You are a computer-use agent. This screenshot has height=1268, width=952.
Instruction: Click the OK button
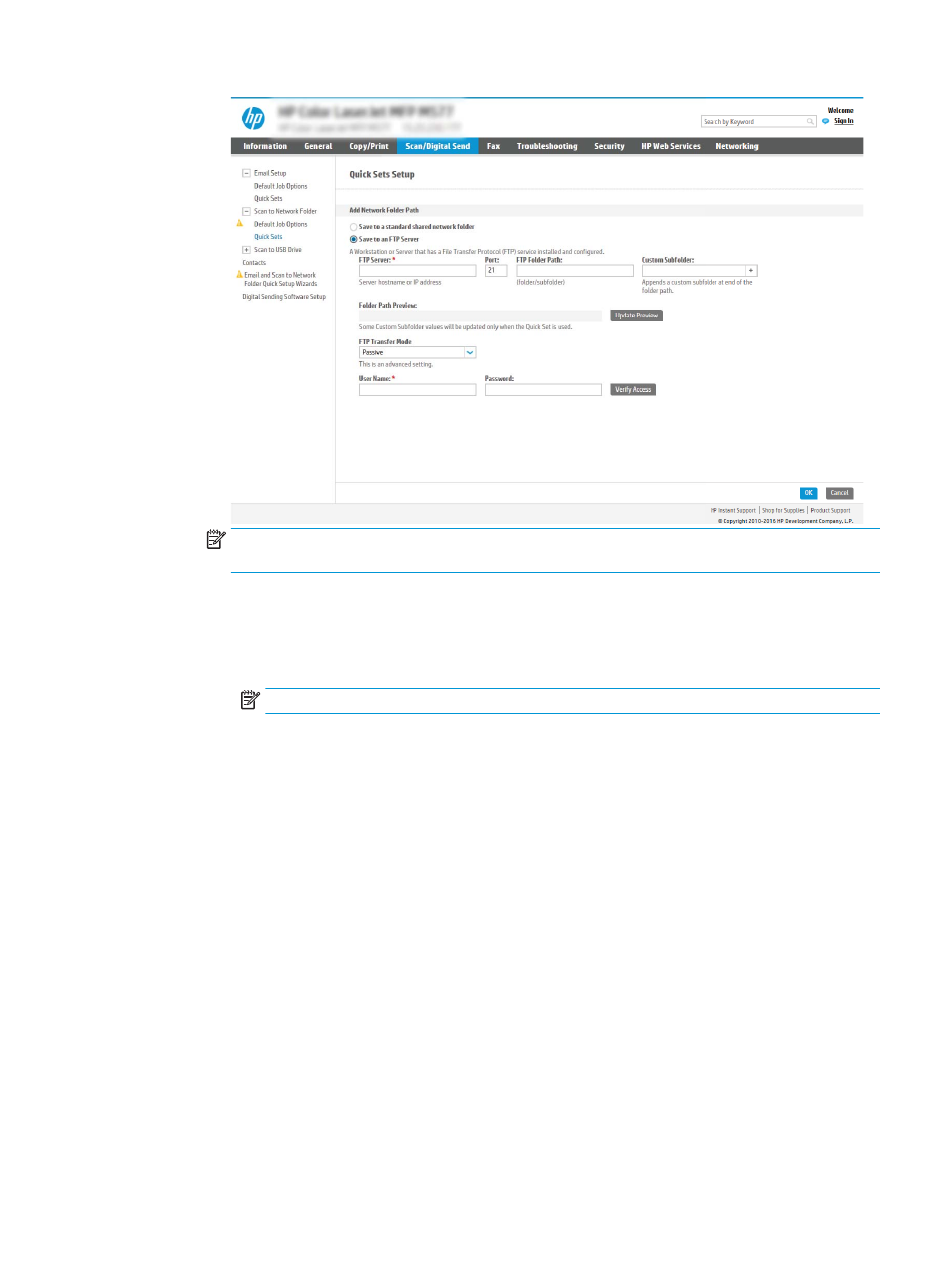(x=808, y=493)
